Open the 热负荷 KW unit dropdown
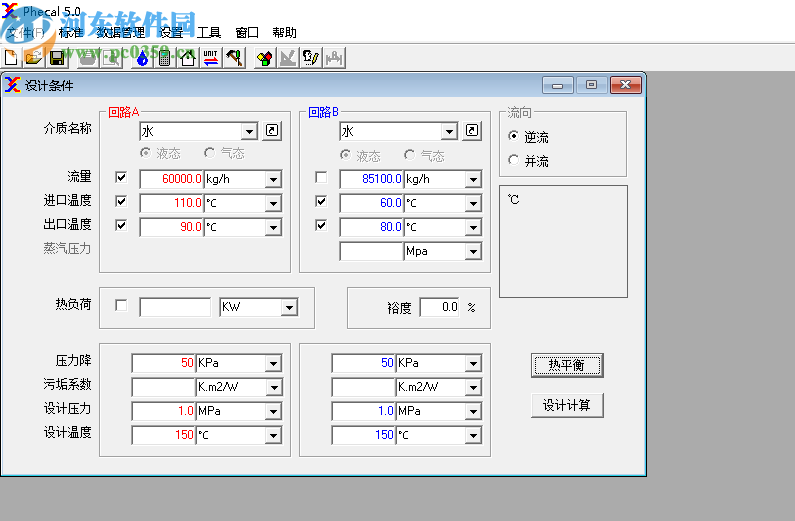This screenshot has height=521, width=795. 289,308
